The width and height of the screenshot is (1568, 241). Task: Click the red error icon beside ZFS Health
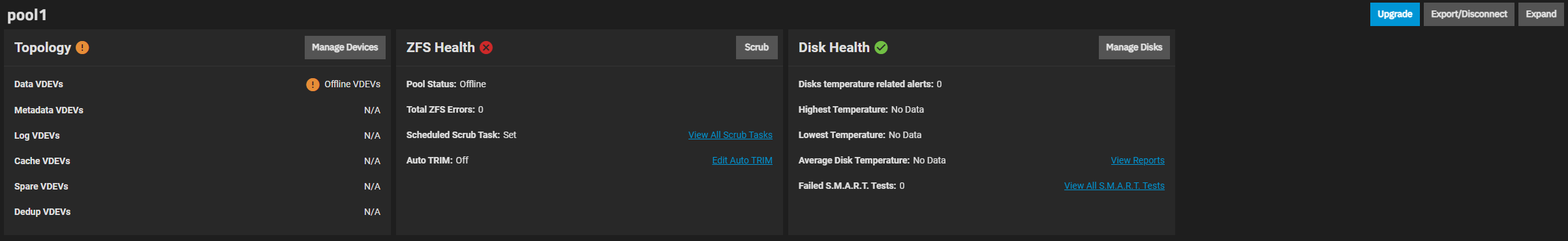point(486,48)
